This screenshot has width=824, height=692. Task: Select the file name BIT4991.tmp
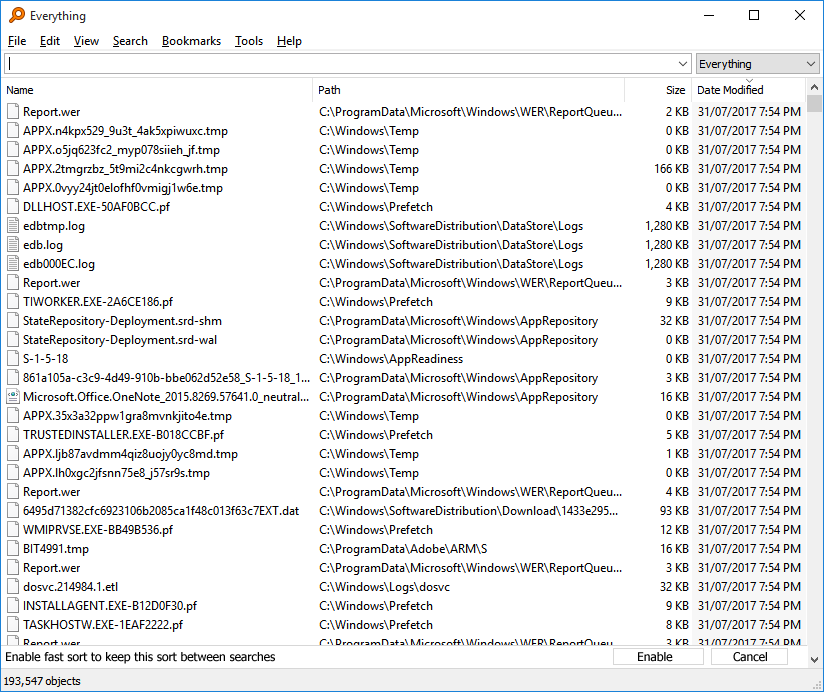pos(56,549)
